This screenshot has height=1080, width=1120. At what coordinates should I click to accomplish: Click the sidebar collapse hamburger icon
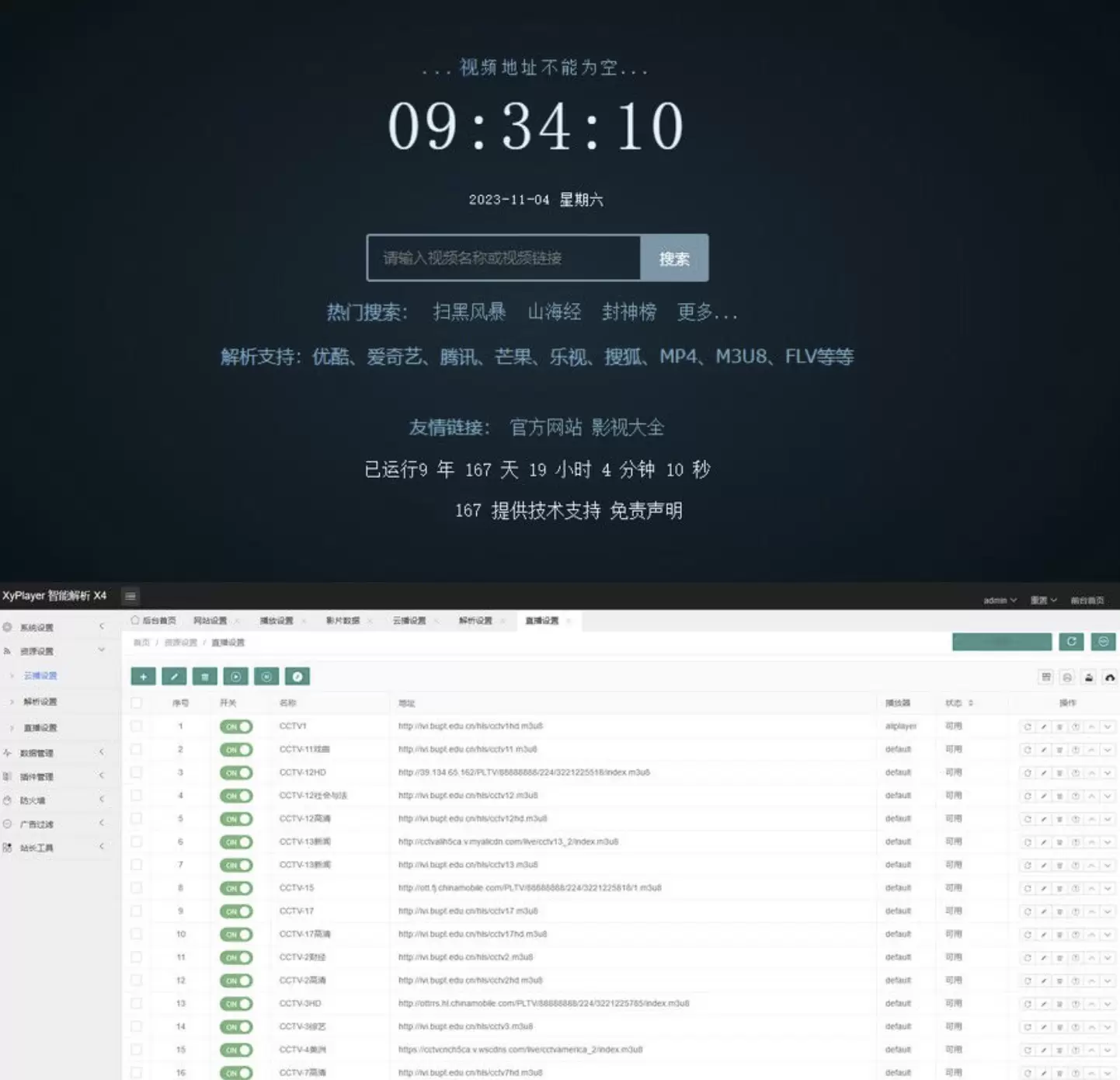[130, 596]
